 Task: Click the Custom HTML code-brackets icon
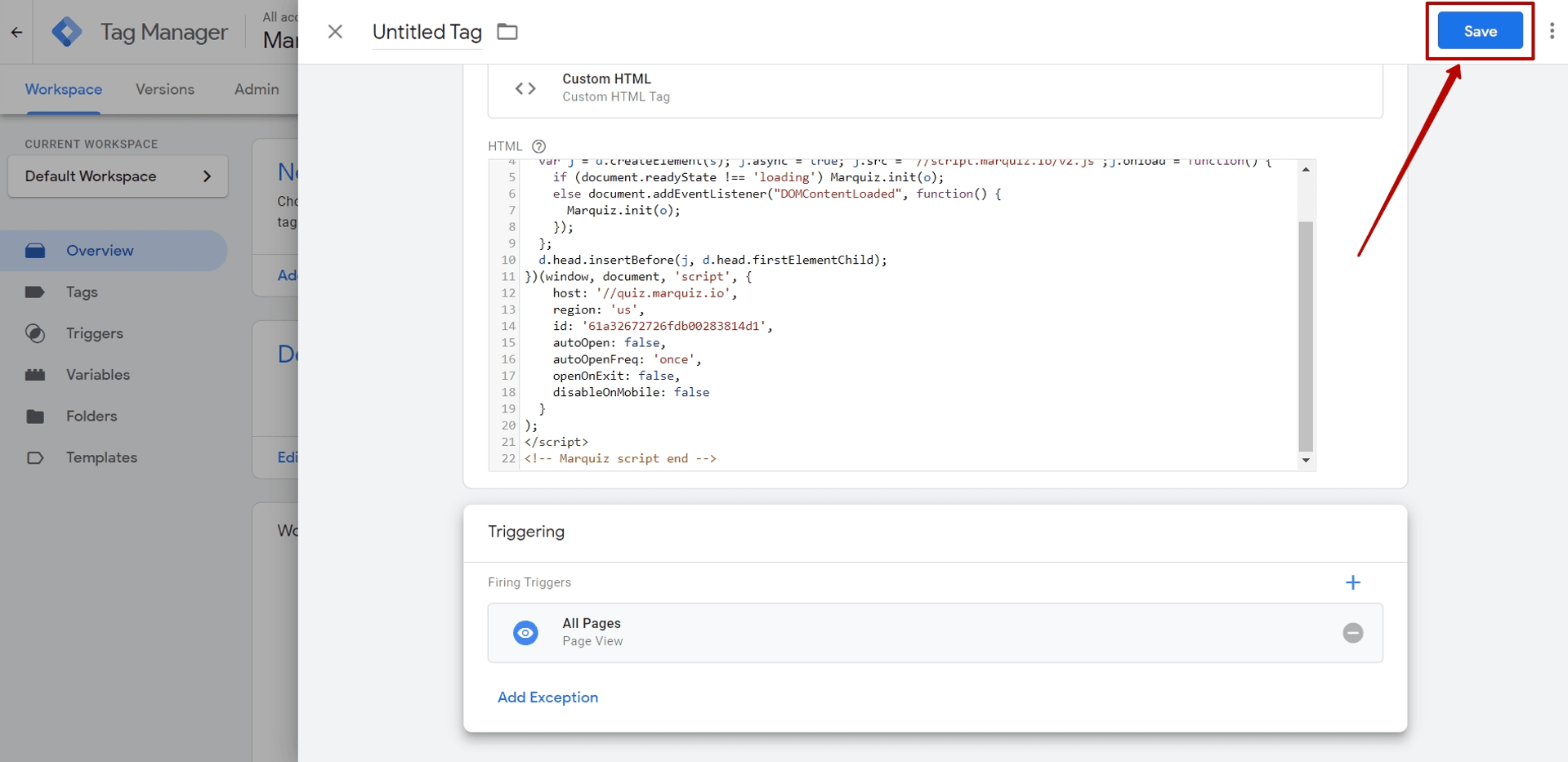pos(525,88)
